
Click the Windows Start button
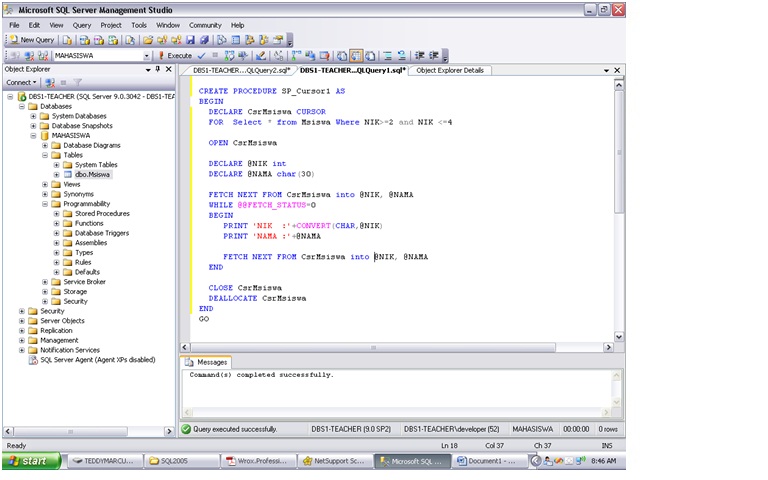31,461
